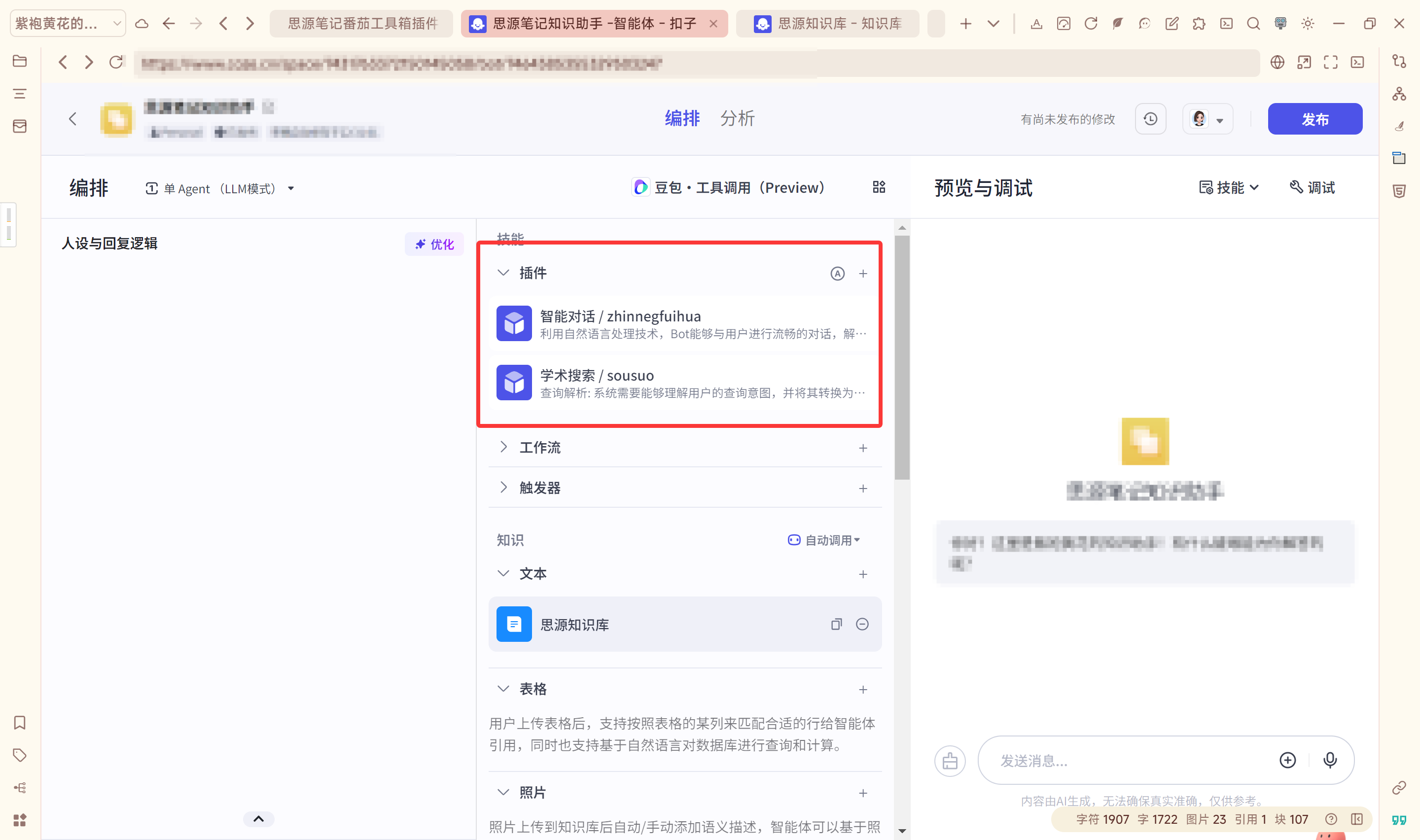Expand the 触发器 section
The width and height of the screenshot is (1420, 840).
tap(503, 488)
